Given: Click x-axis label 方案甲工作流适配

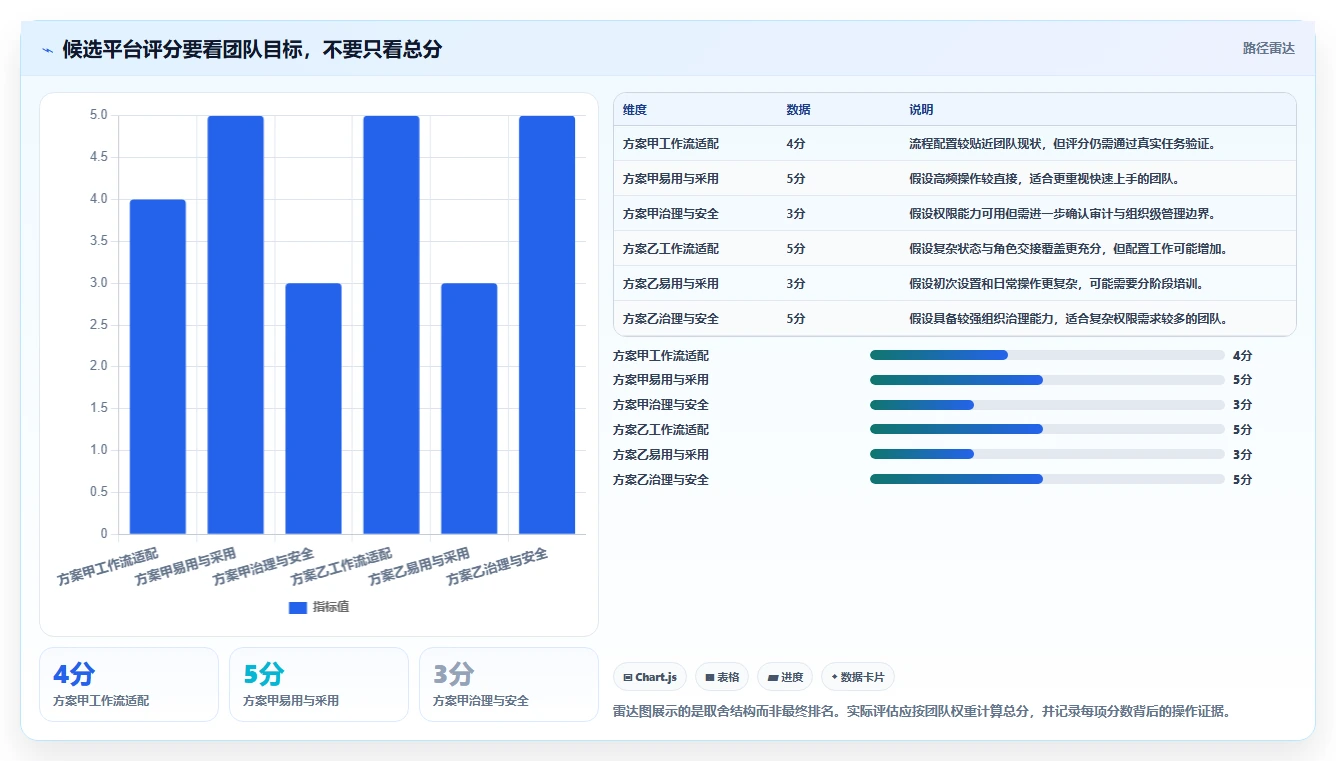Looking at the screenshot, I should (x=109, y=567).
